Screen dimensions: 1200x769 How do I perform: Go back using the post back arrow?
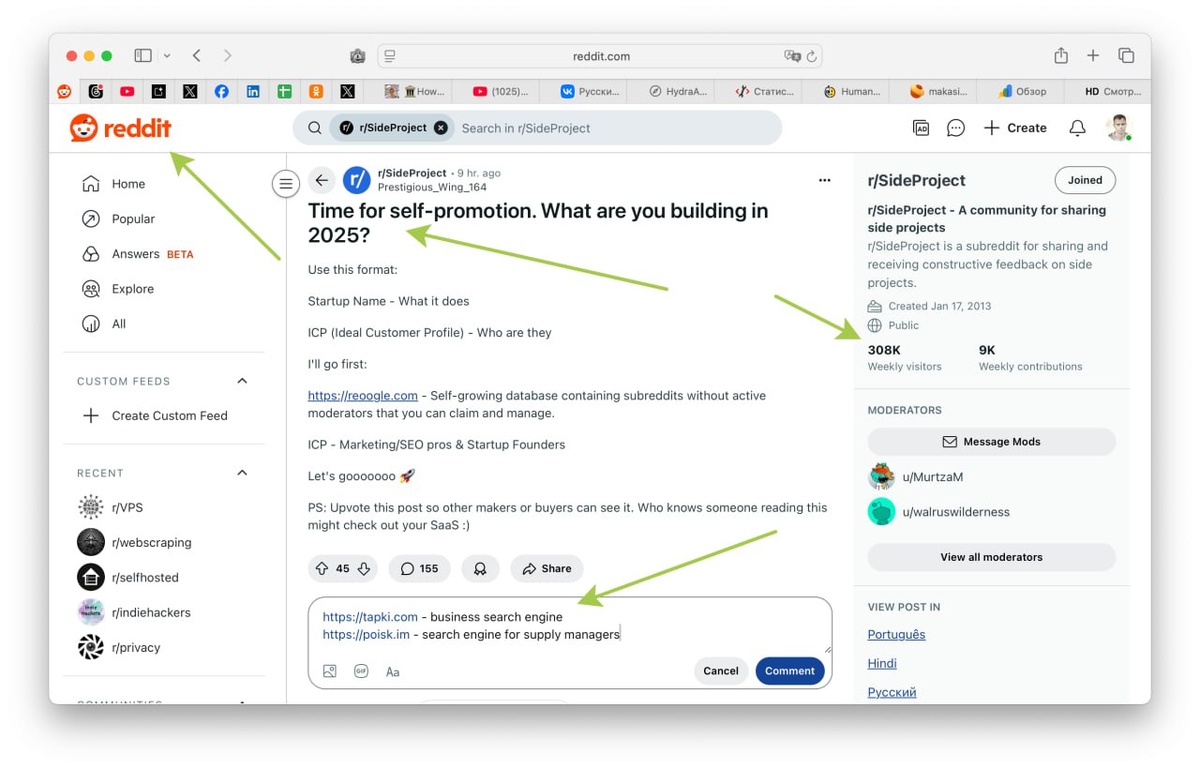pyautogui.click(x=321, y=180)
